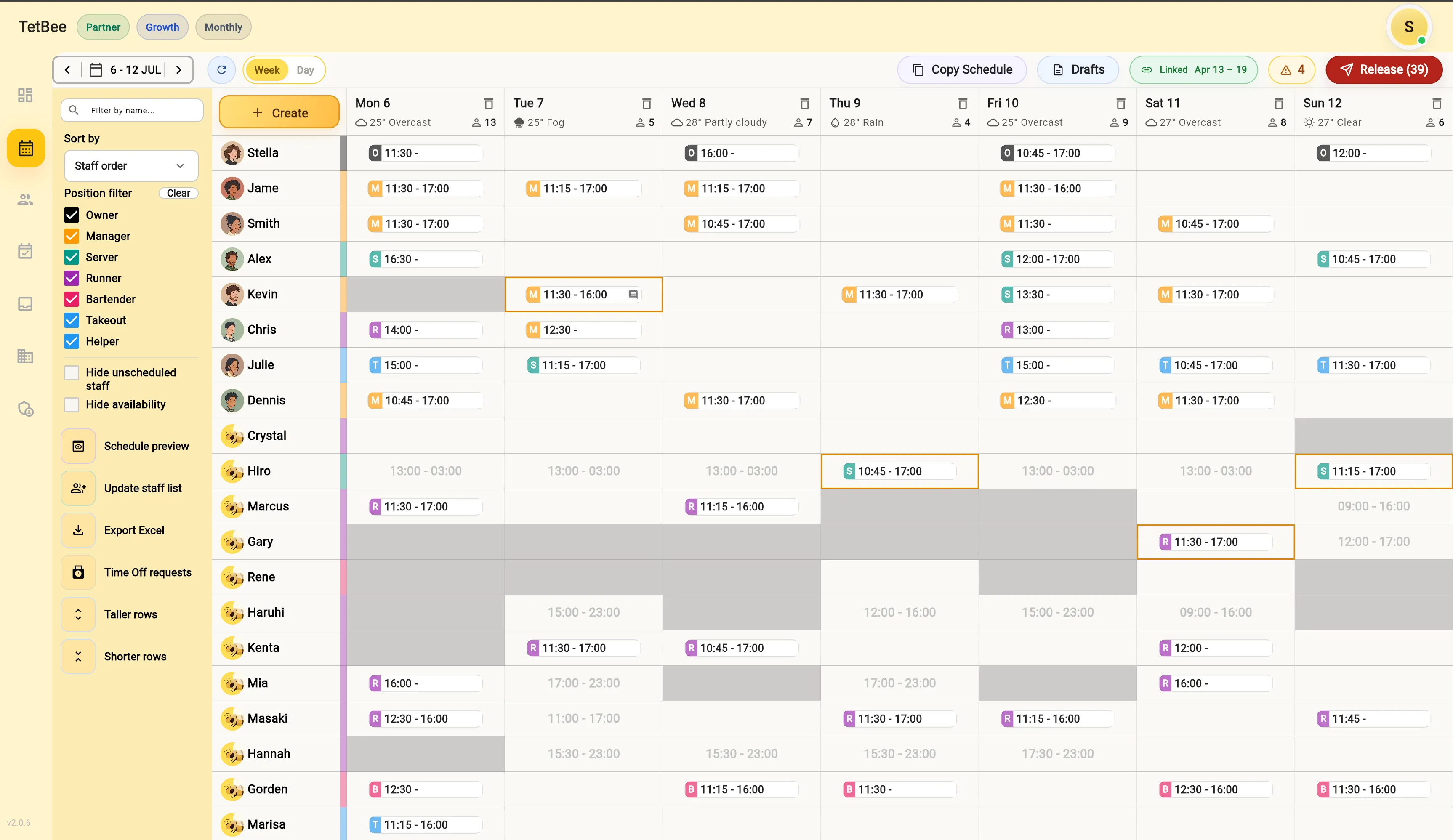Delete Mon 6 shifts trash icon
Screen dimensions: 1453x840
click(488, 103)
